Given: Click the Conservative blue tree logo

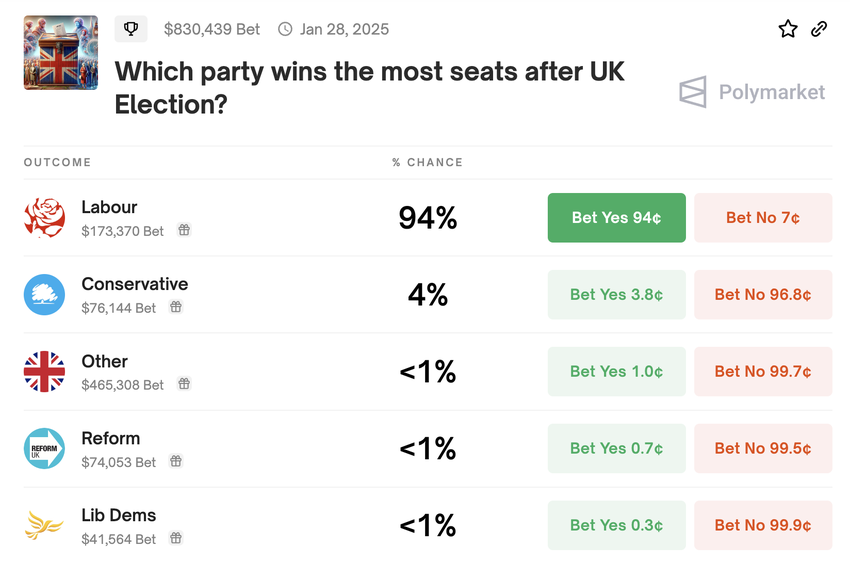Looking at the screenshot, I should point(44,295).
